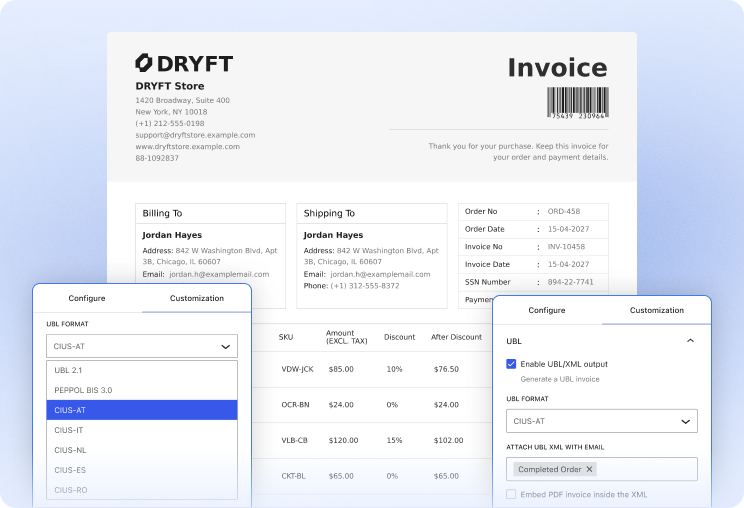Click the 10% discount cell
The width and height of the screenshot is (744, 508).
pyautogui.click(x=394, y=369)
